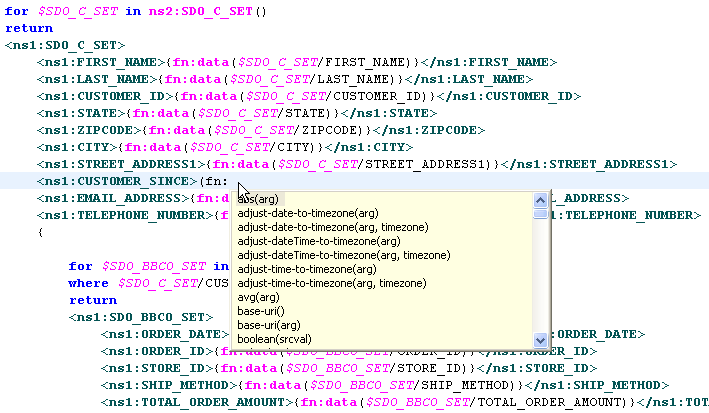Click the top-level return keyword

click(x=29, y=28)
